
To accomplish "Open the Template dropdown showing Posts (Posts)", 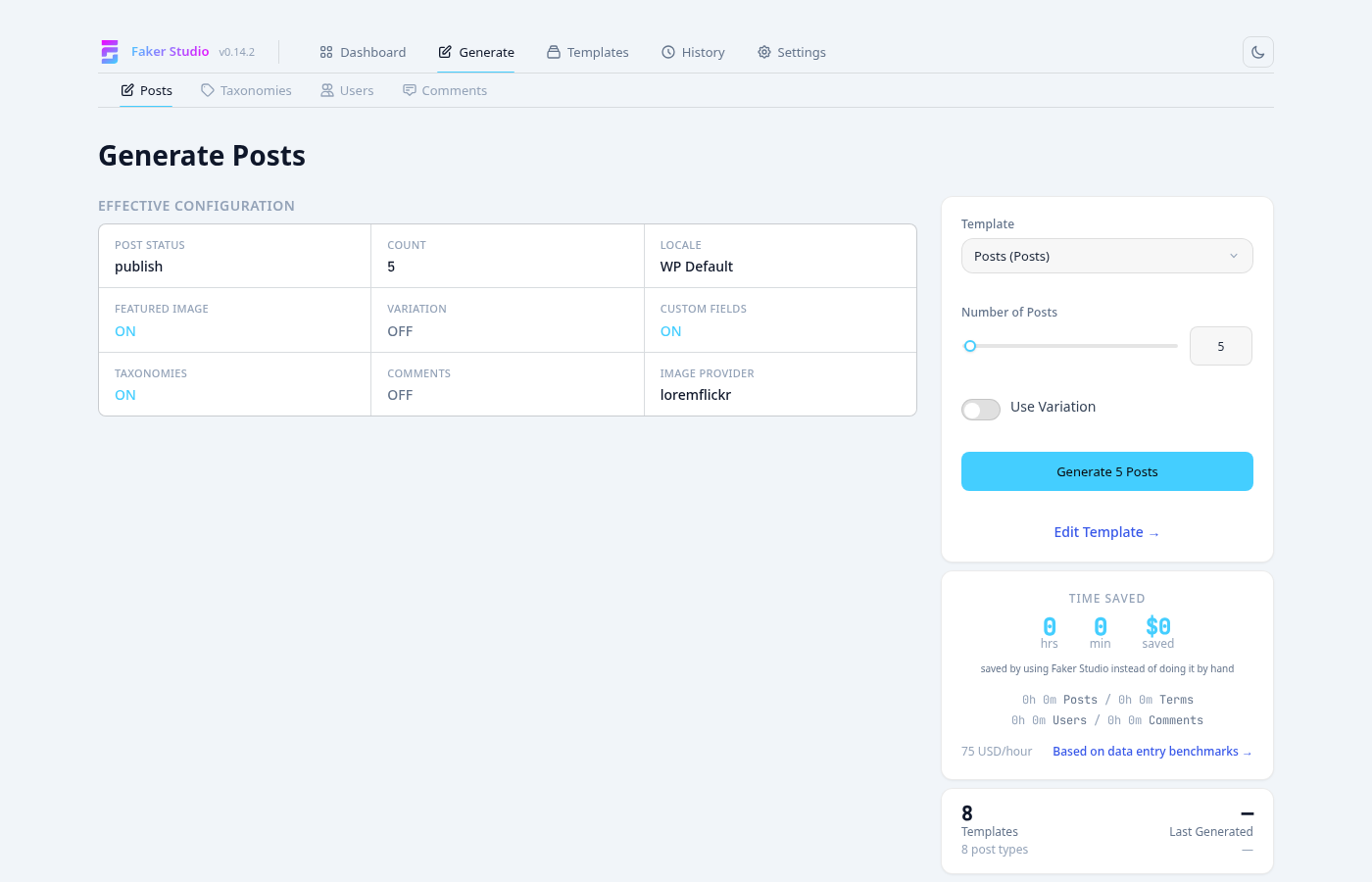I will [x=1107, y=256].
